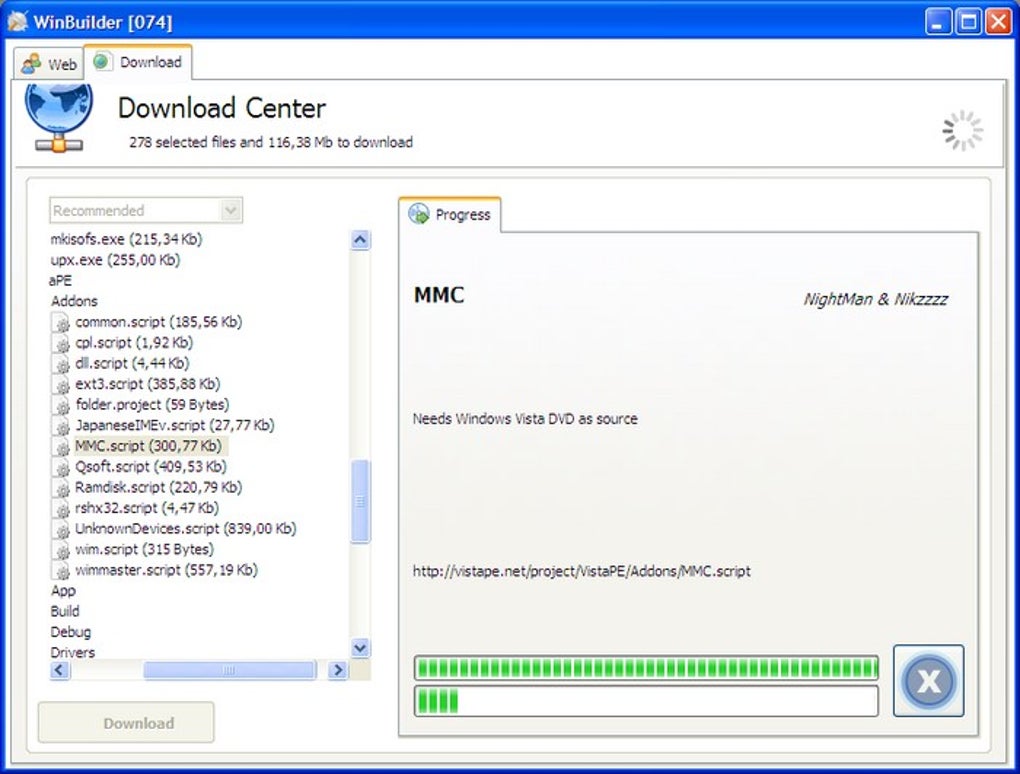This screenshot has width=1020, height=774.
Task: Click 'Needs Windows Vista DVD as source'
Action: click(x=525, y=419)
